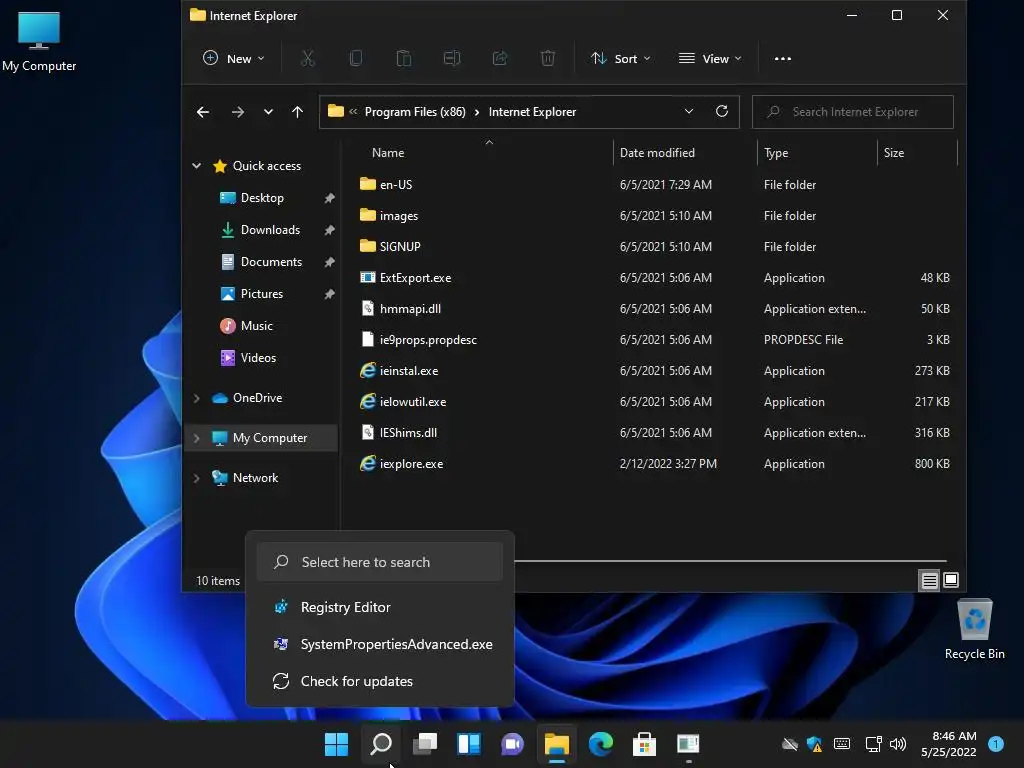Open the Chat taskbar icon
1024x768 pixels.
click(x=513, y=744)
